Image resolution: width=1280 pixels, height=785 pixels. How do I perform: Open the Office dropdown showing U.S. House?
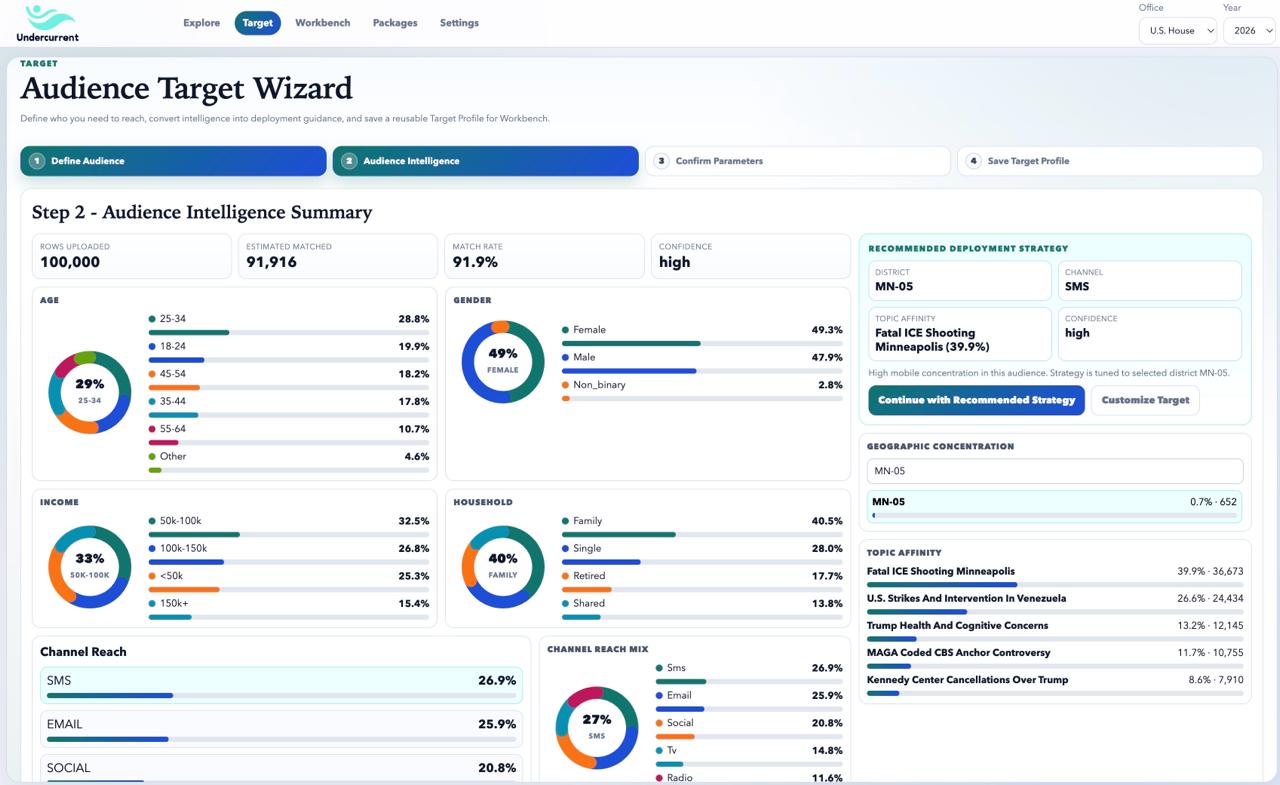[x=1177, y=30]
